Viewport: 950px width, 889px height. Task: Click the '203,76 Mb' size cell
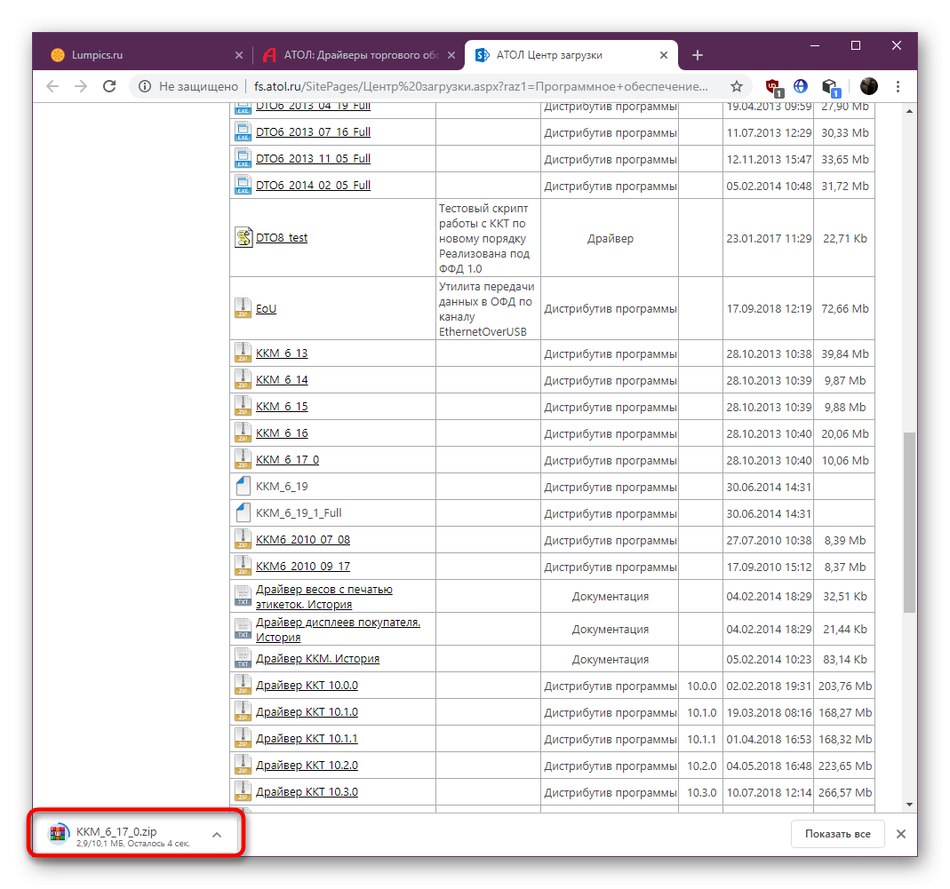845,686
